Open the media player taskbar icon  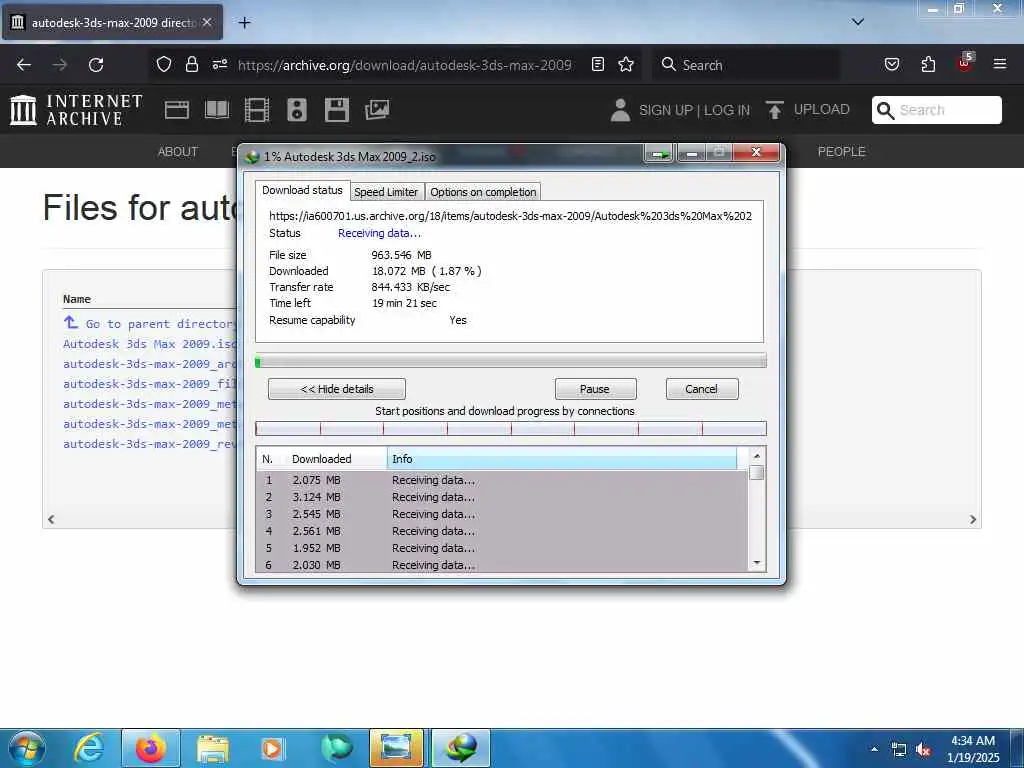click(x=272, y=748)
